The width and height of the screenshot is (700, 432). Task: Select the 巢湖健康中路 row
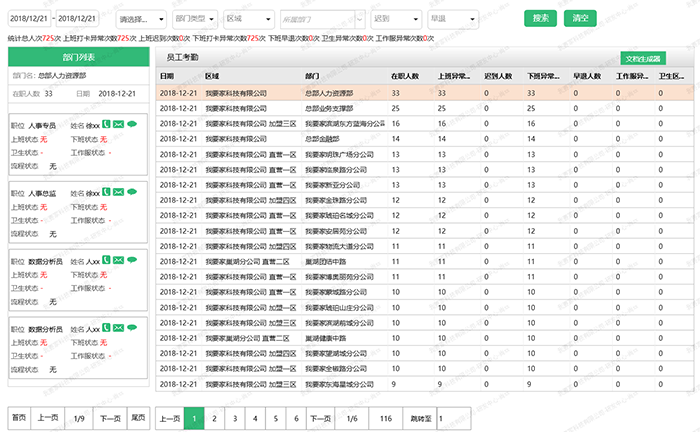(x=425, y=338)
